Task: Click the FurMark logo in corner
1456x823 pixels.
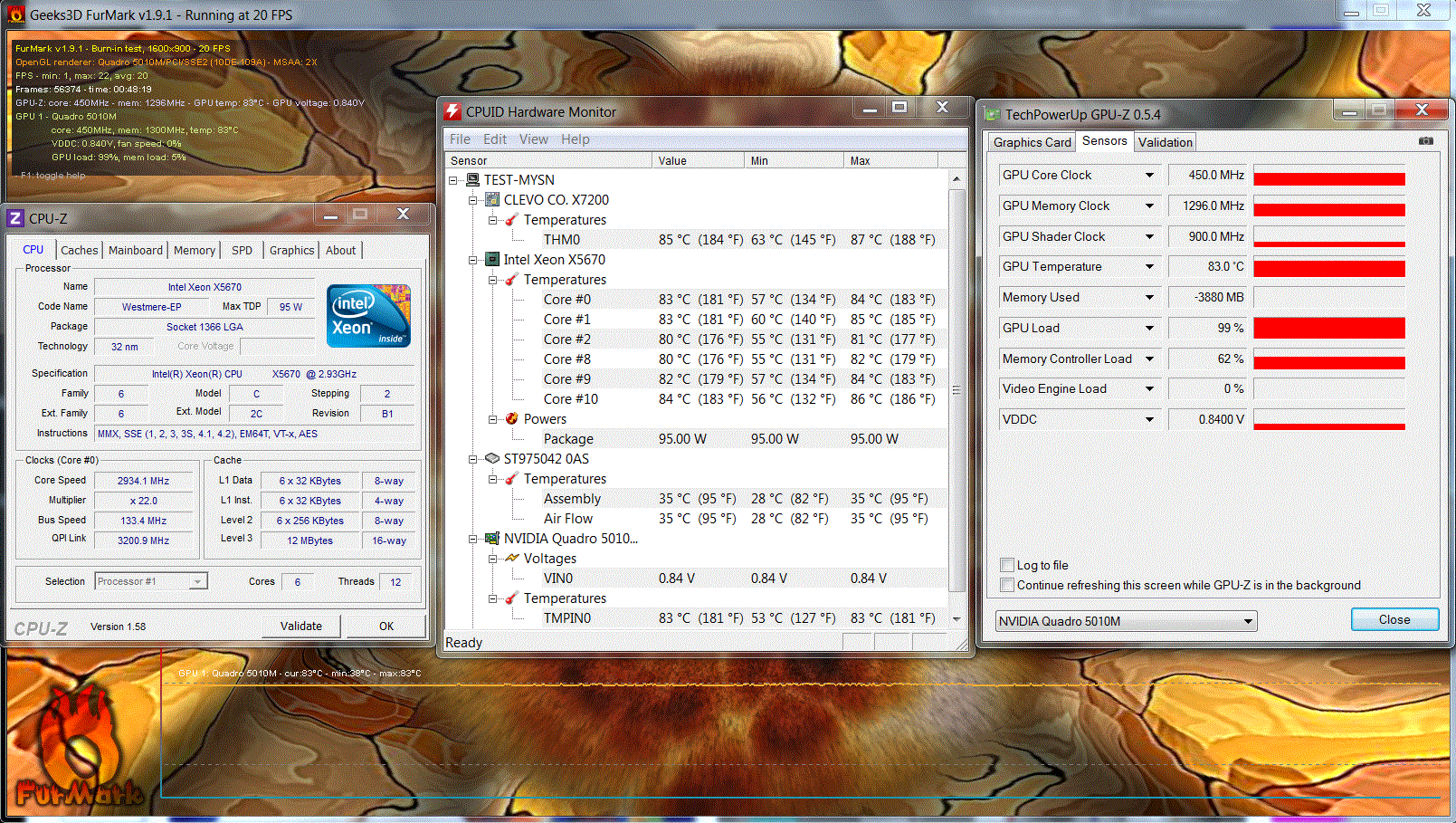Action: point(79,747)
